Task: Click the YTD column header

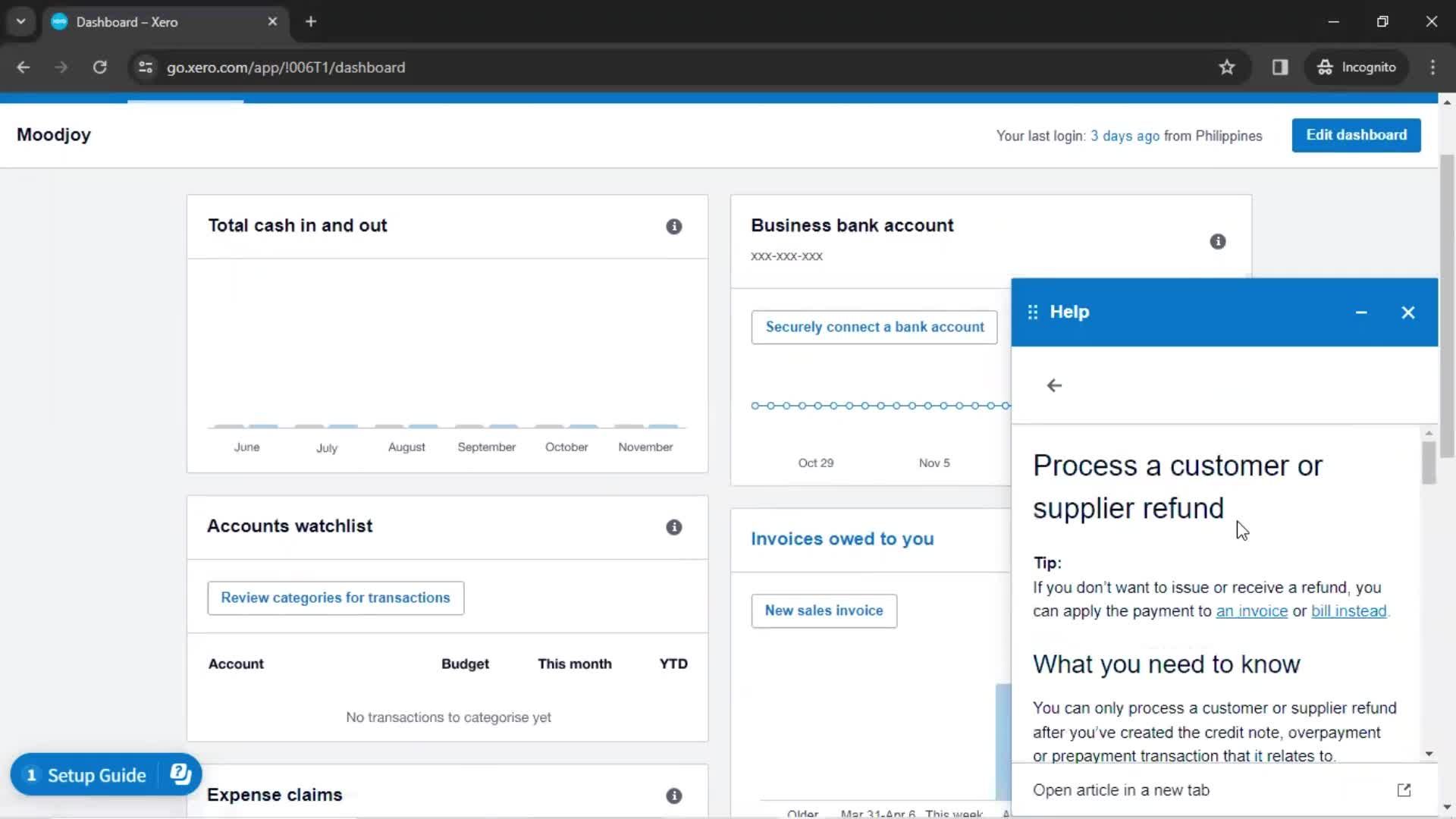Action: 673,664
